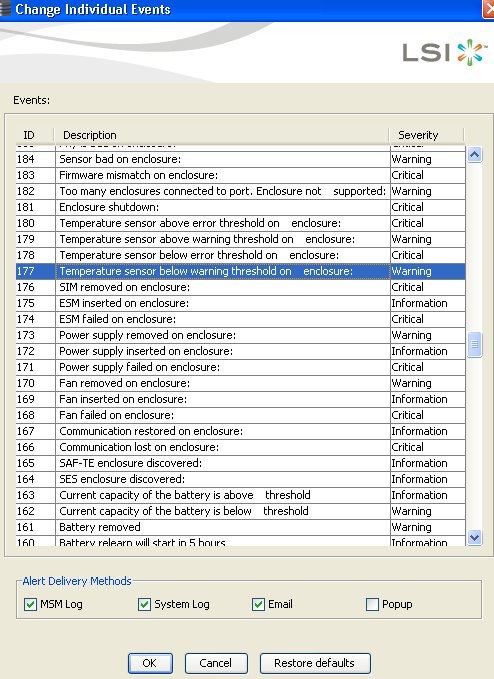Select Power supply failed on enclosure
The height and width of the screenshot is (679, 494).
pos(241,367)
